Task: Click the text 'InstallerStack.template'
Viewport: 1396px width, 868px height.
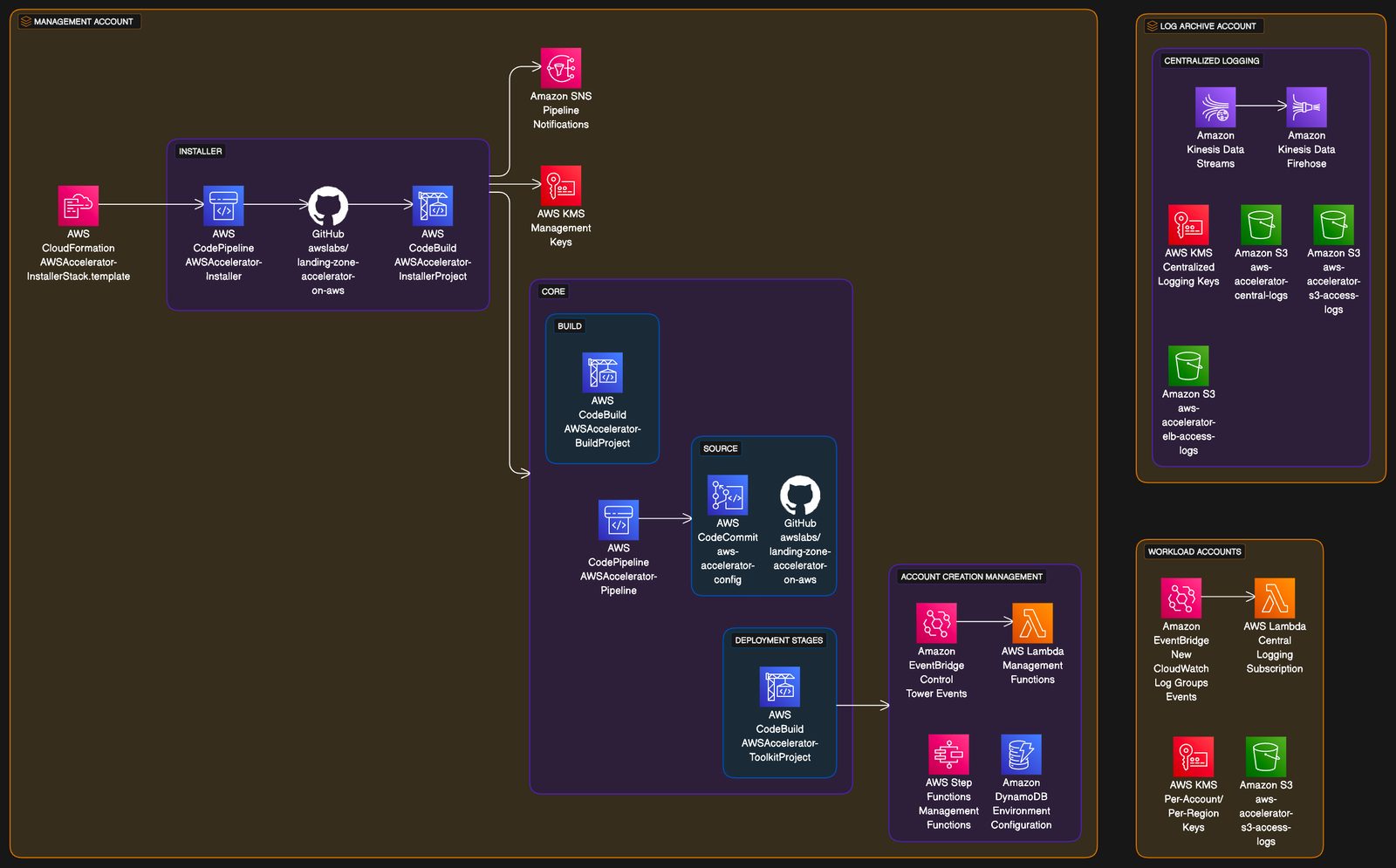Action: pyautogui.click(x=79, y=277)
